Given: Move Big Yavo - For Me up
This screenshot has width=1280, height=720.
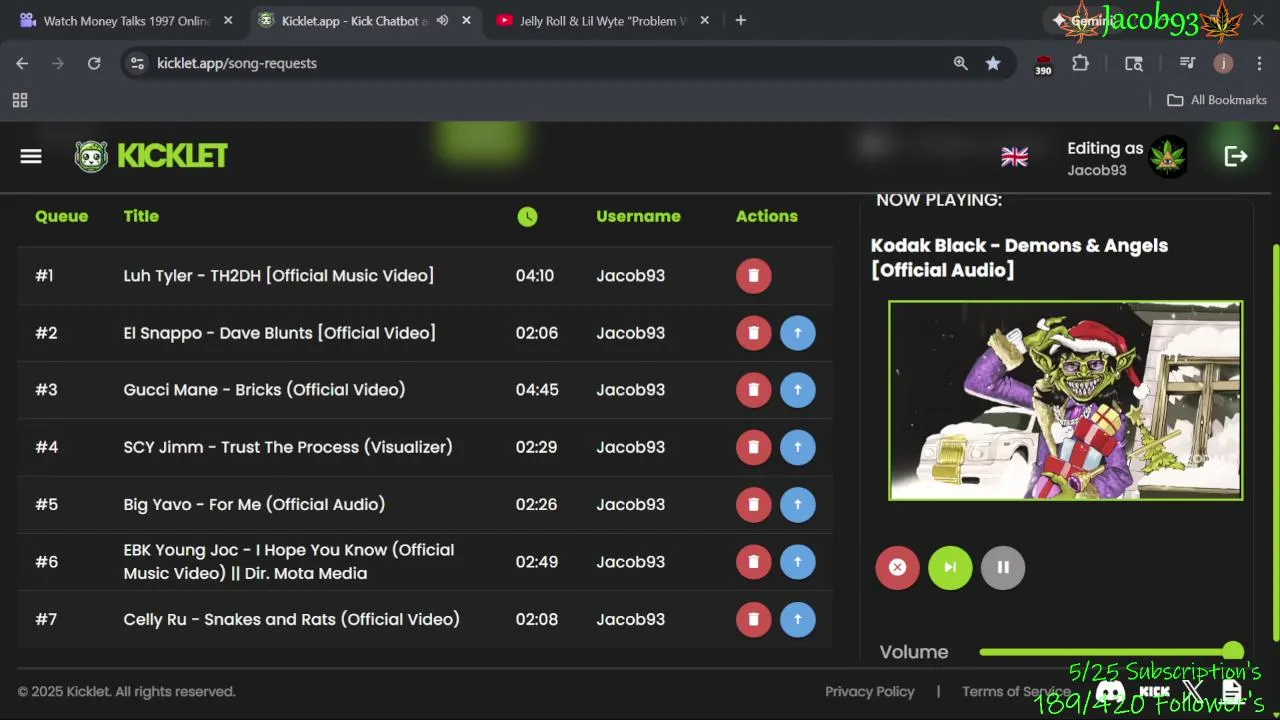Looking at the screenshot, I should (x=797, y=504).
